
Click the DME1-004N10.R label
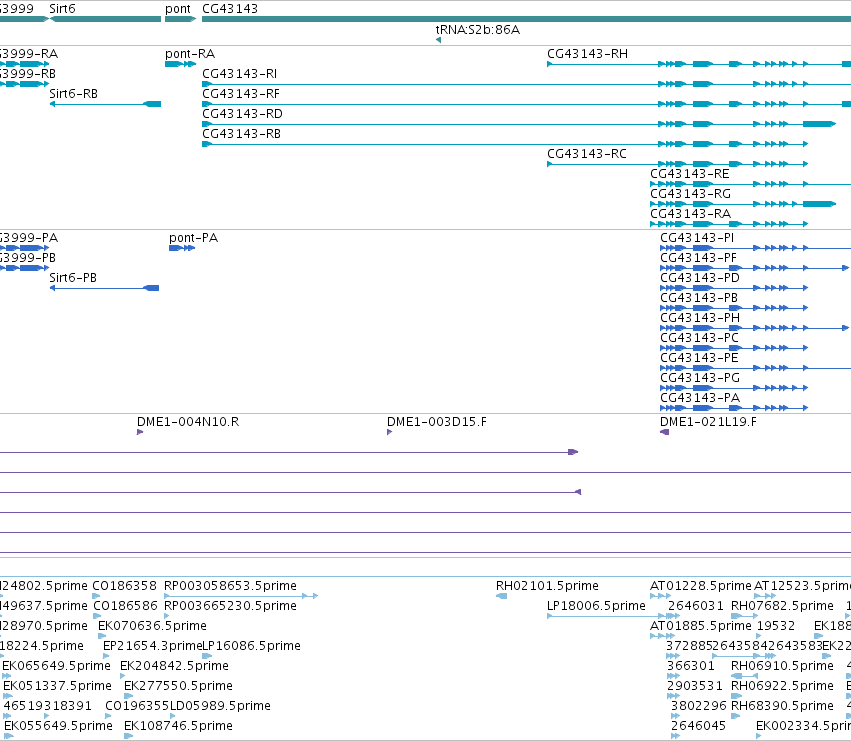coord(188,422)
